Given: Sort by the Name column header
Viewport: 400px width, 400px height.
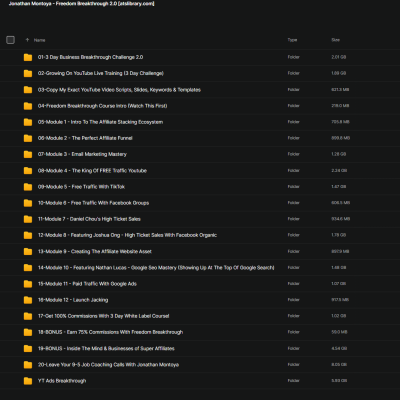Looking at the screenshot, I should click(x=39, y=40).
